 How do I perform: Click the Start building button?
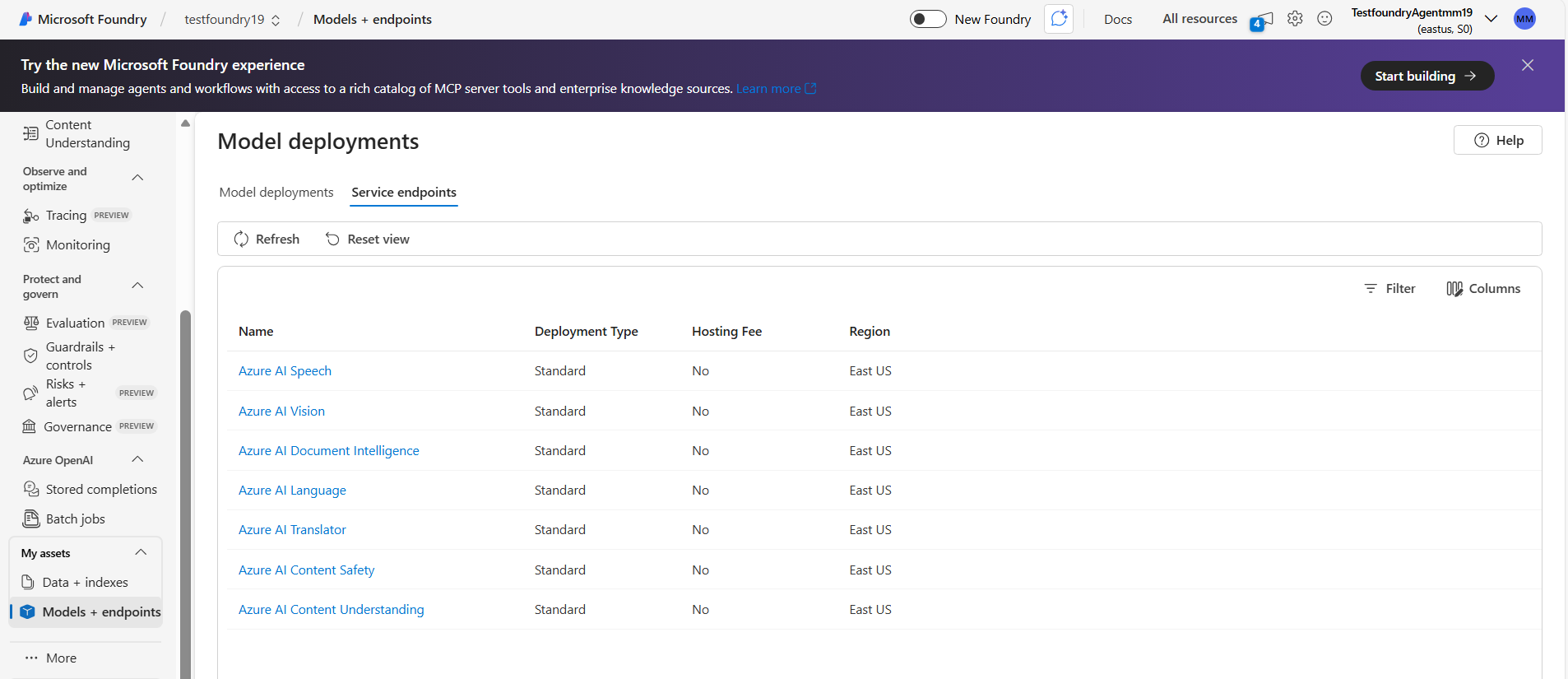1427,76
